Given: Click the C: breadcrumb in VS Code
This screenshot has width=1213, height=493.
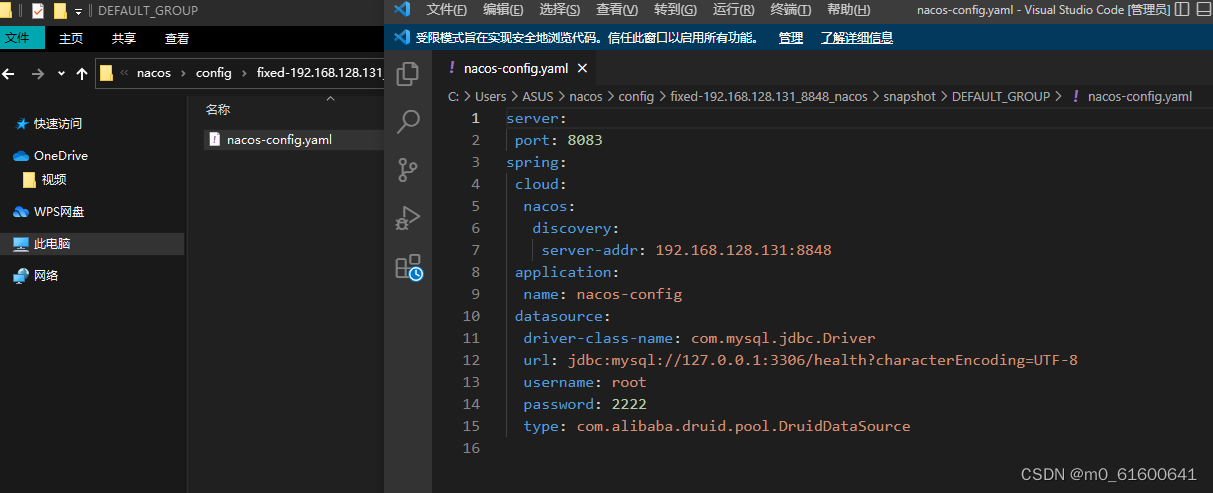Looking at the screenshot, I should click(453, 97).
